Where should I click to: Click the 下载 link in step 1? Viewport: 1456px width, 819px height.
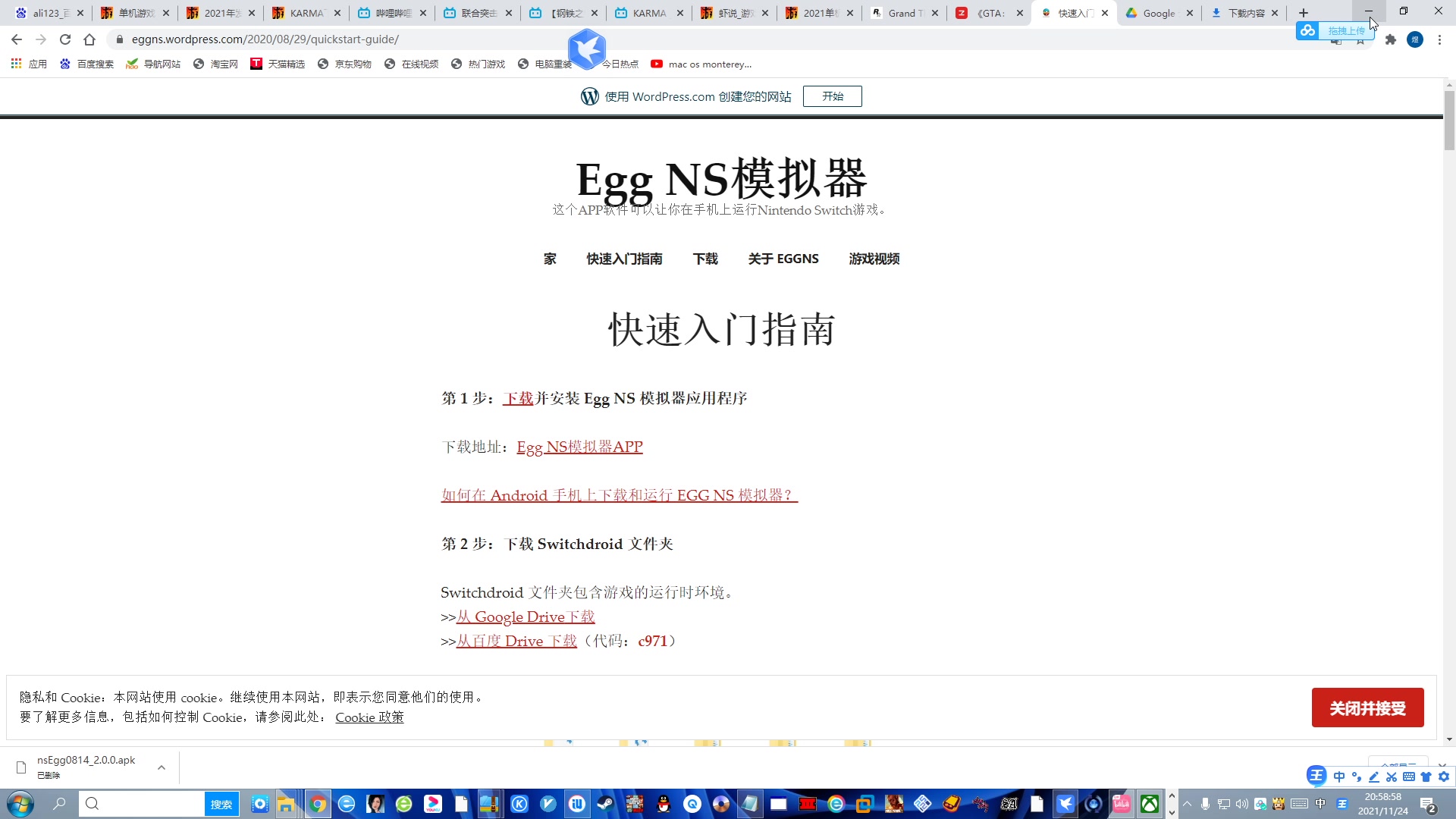click(x=518, y=398)
